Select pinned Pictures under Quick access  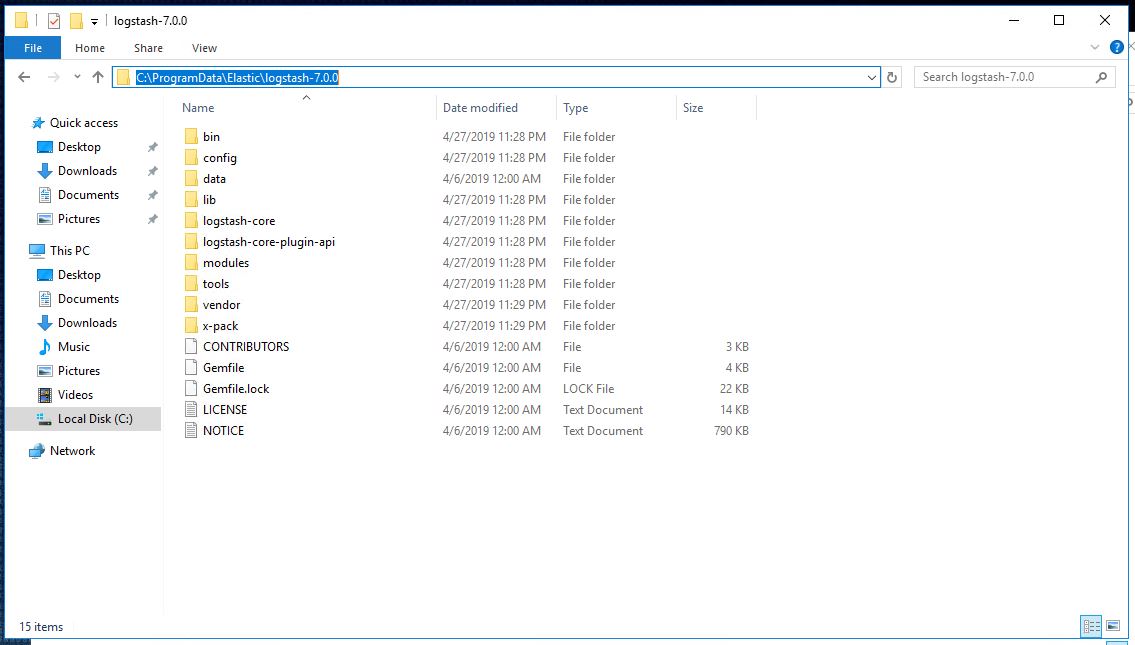coord(78,219)
